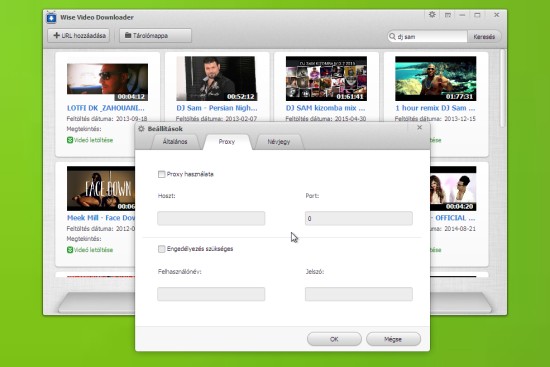Screen dimensions: 550x367
Task: Click download checkmark icon for LOTFI DK
Action: click(x=70, y=140)
